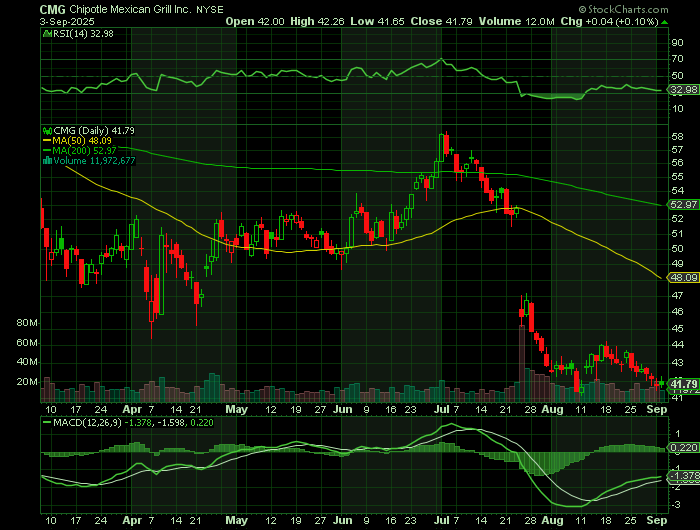Click the 60M volume scale label
The height and width of the screenshot is (530, 700).
coord(27,343)
